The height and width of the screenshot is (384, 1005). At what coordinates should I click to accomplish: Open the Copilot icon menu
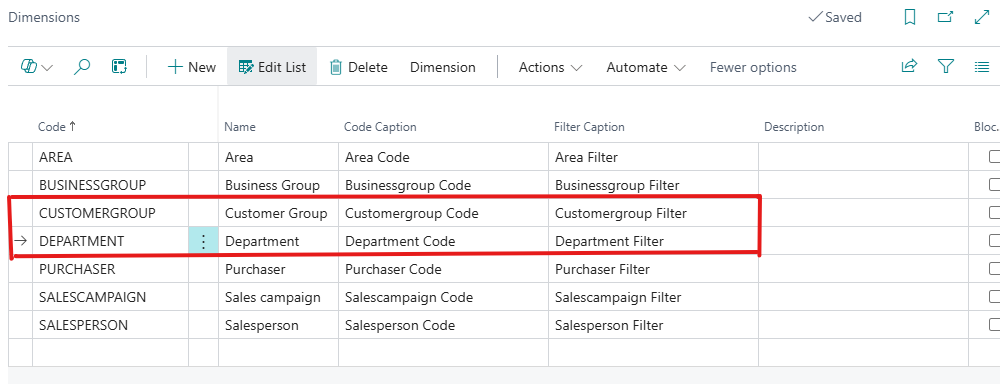click(29, 67)
